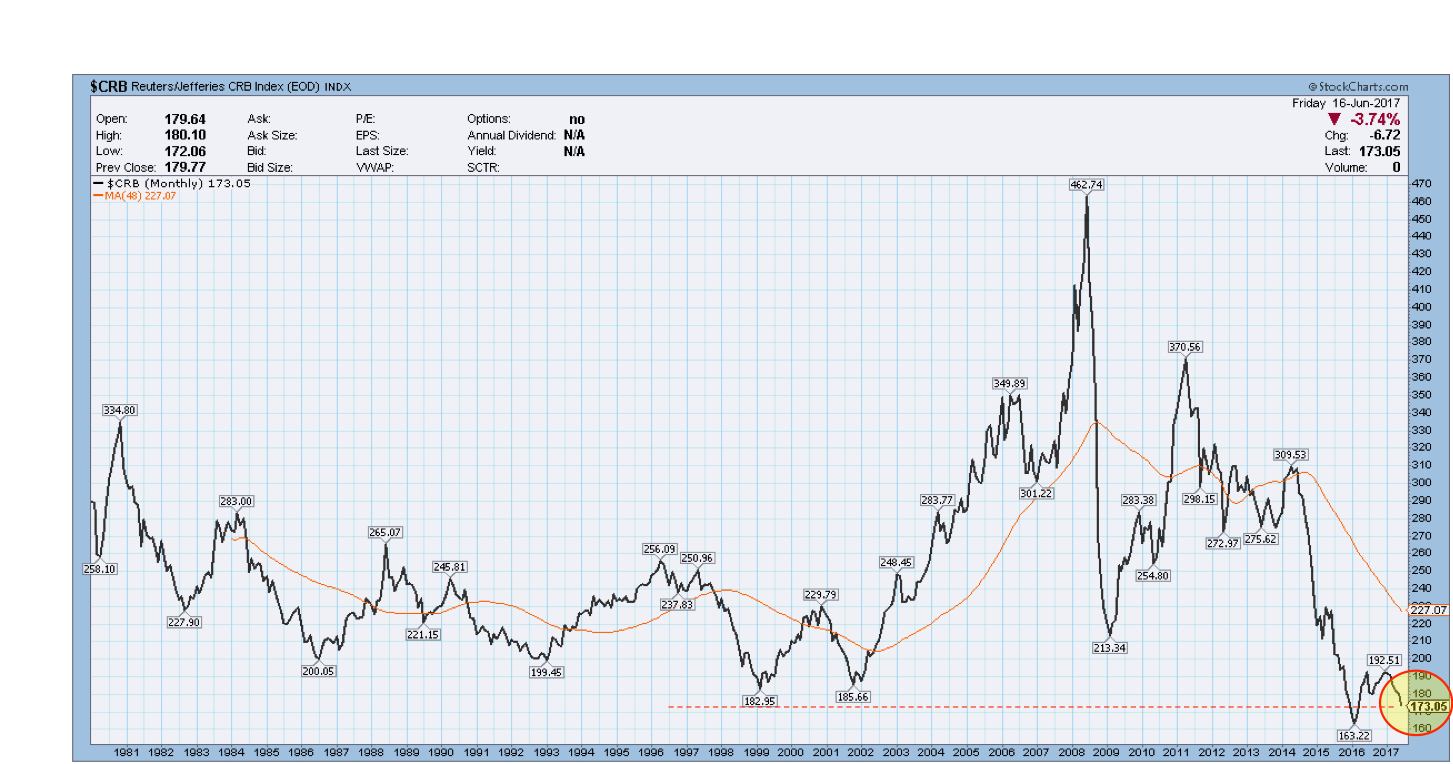Select the 182.95 trough label near 1999
1453x764 pixels.
[760, 701]
